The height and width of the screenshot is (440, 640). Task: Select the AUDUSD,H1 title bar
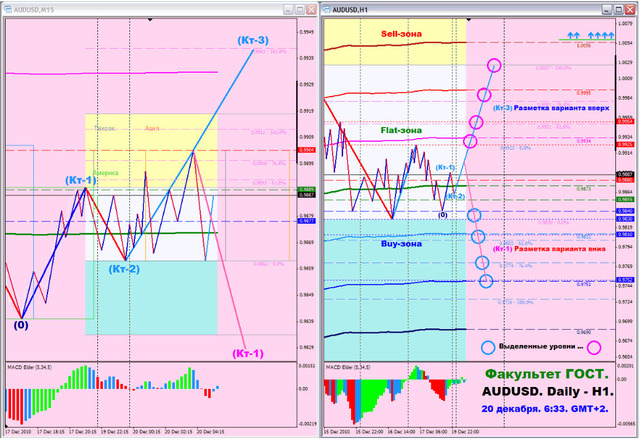[x=479, y=9]
